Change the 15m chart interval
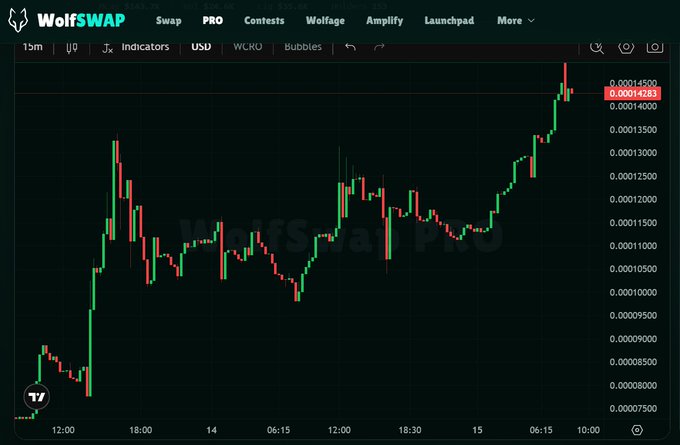Viewport: 680px width, 445px height. (33, 47)
